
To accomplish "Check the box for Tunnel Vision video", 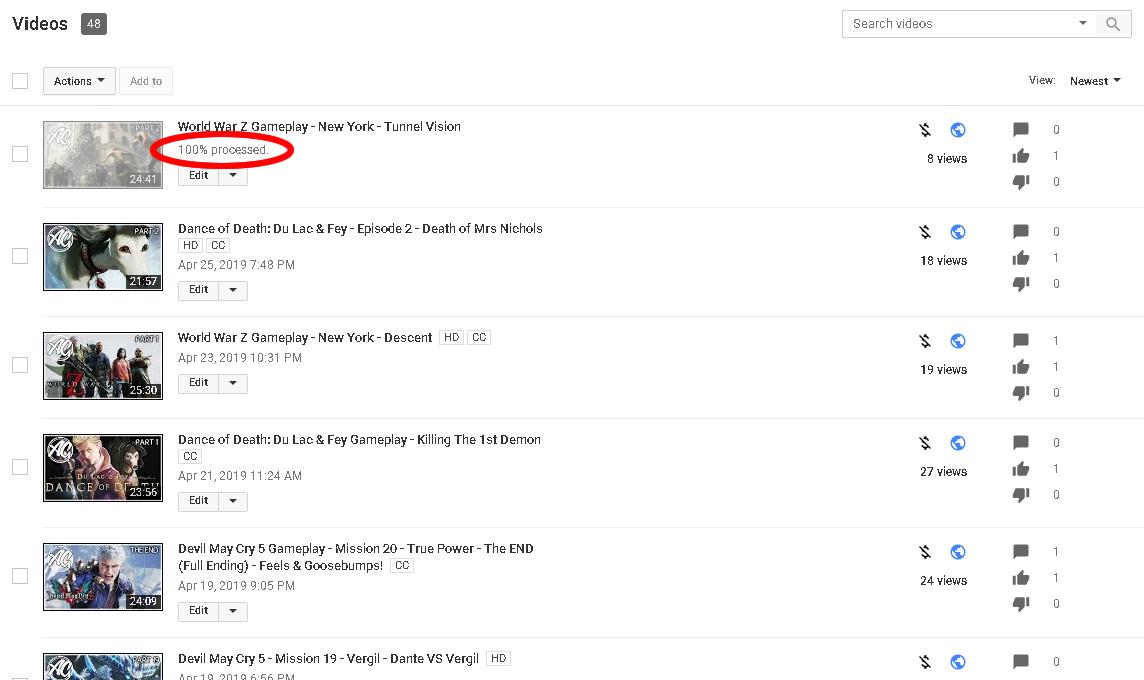I will [20, 154].
